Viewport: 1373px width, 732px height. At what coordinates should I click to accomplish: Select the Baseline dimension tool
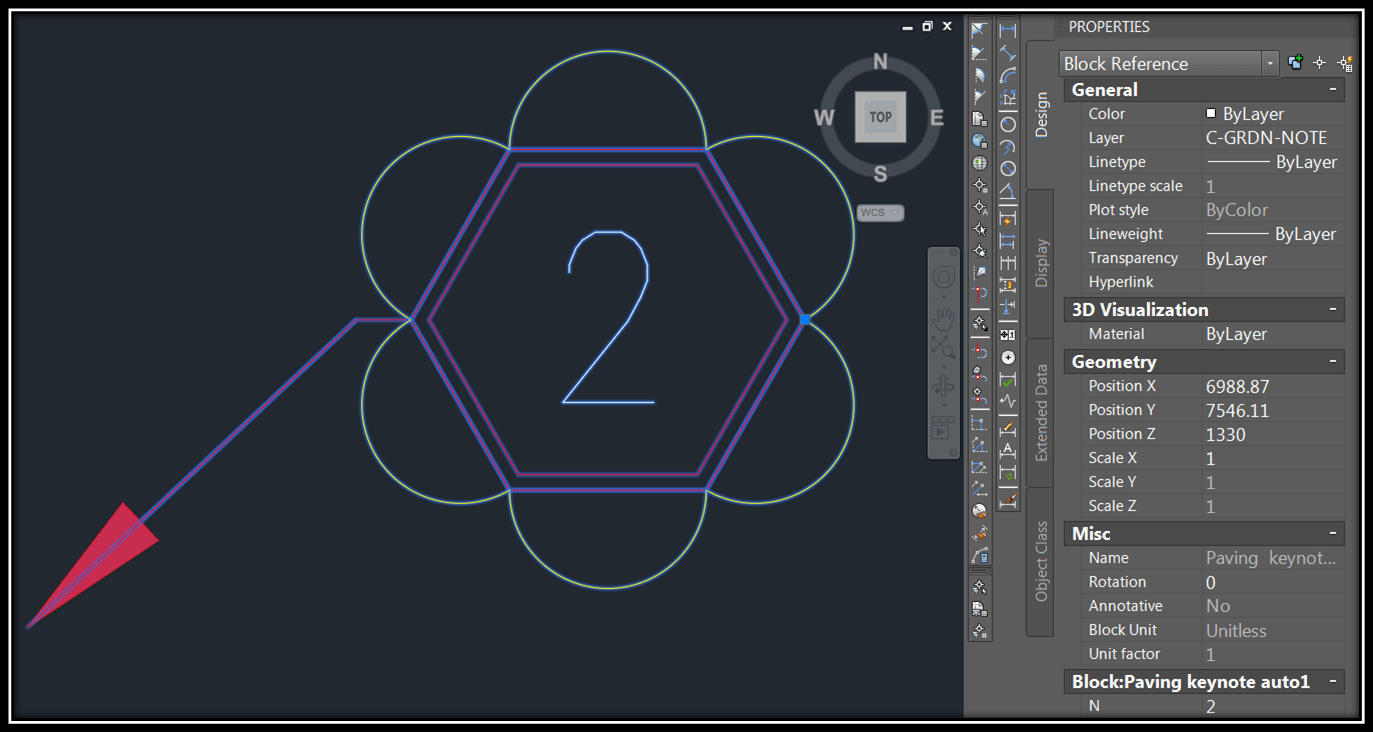click(1008, 240)
